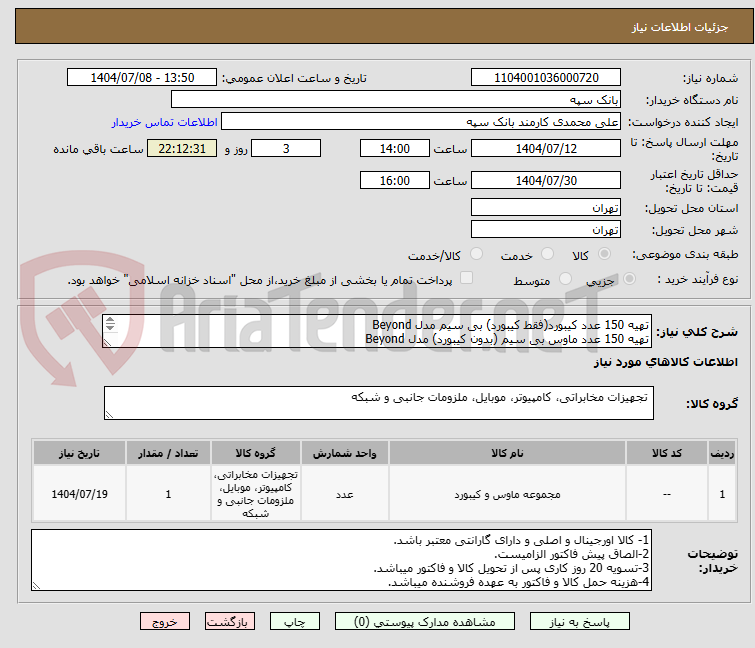Click the unit cell عدد
Screen dimensions: 755x648
pyautogui.click(x=345, y=494)
